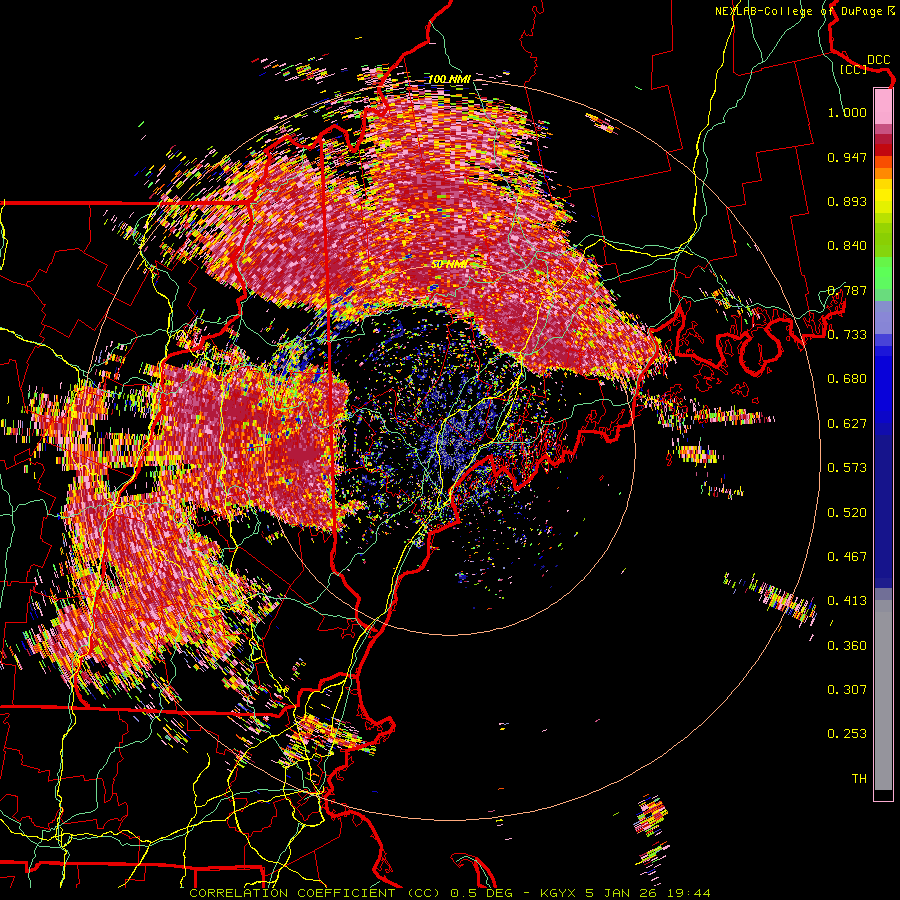Pick the light pink color scale segment
This screenshot has width=900, height=900.
point(883,106)
